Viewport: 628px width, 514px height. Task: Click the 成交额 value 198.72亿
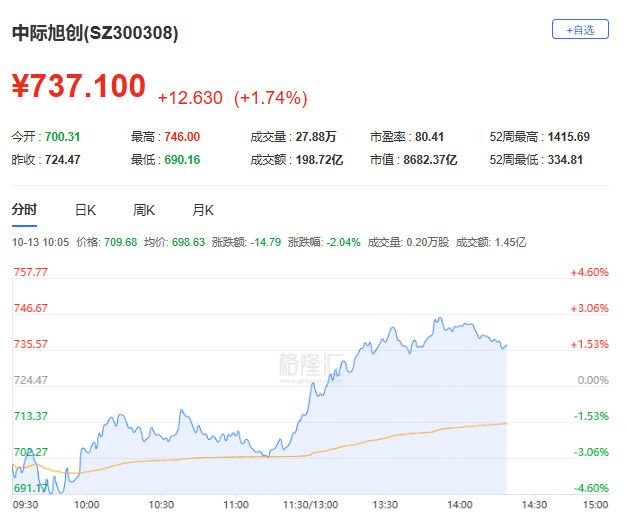click(x=319, y=160)
